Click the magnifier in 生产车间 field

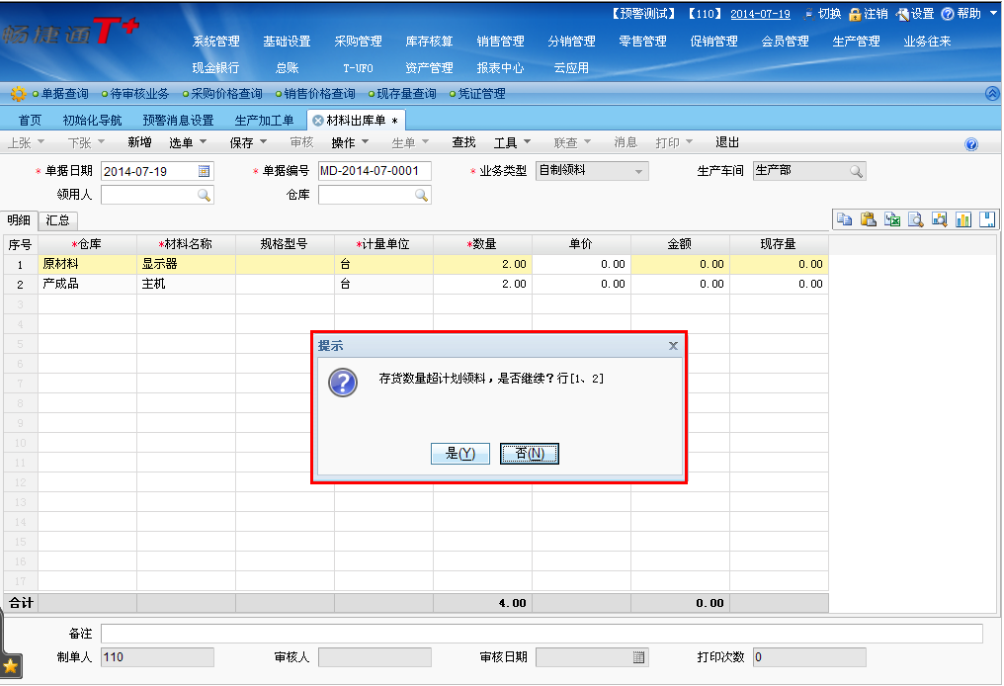(856, 171)
